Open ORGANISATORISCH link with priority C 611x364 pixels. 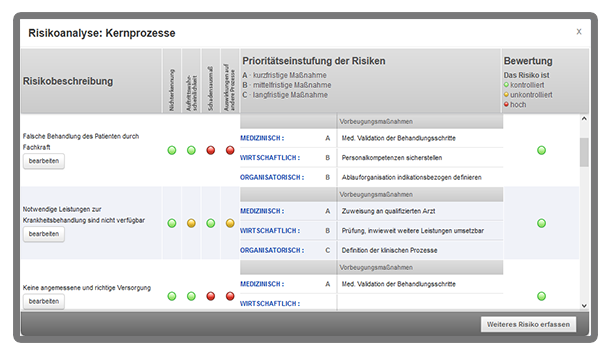pyautogui.click(x=272, y=250)
